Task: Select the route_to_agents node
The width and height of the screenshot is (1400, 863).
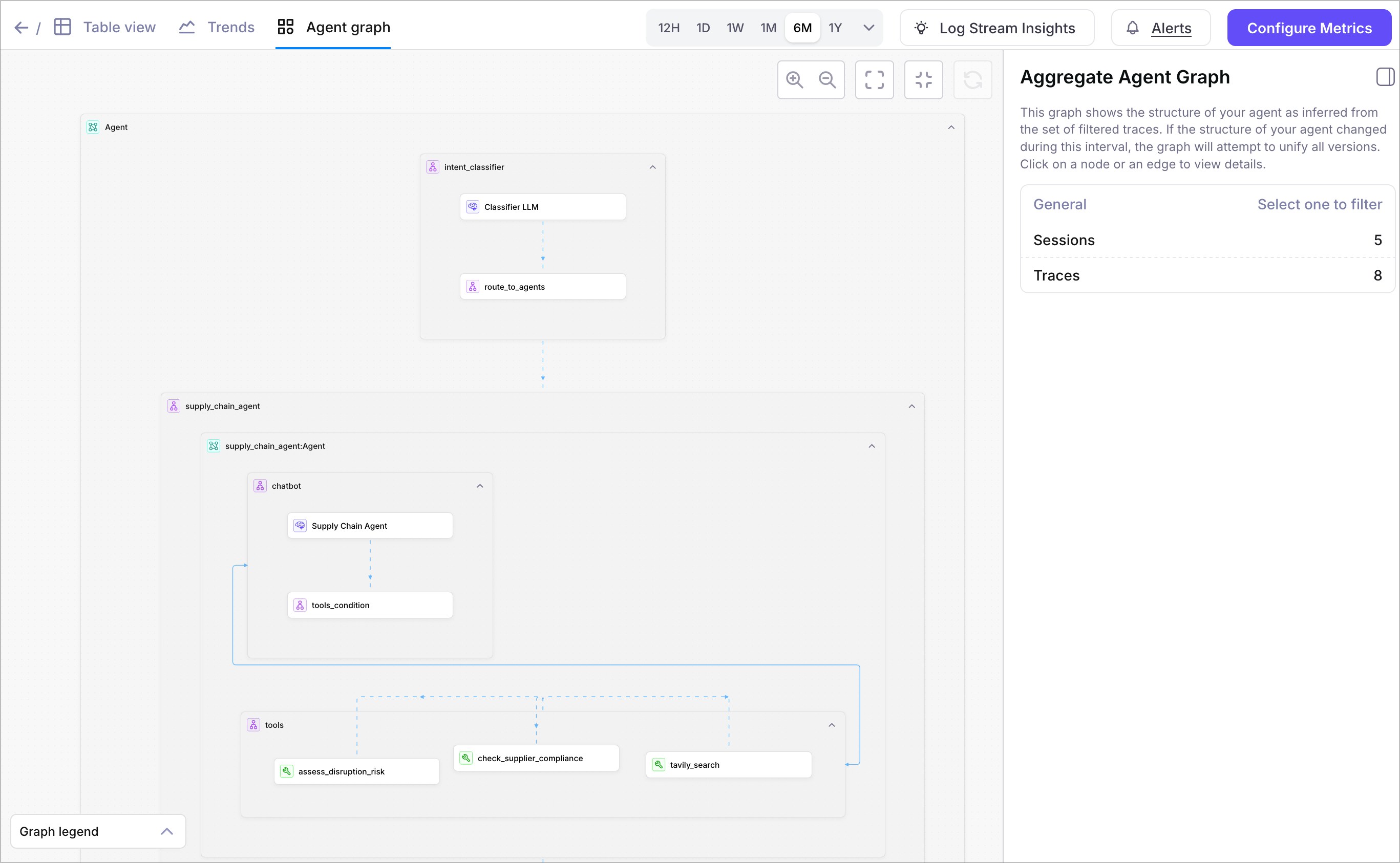Action: pyautogui.click(x=542, y=287)
